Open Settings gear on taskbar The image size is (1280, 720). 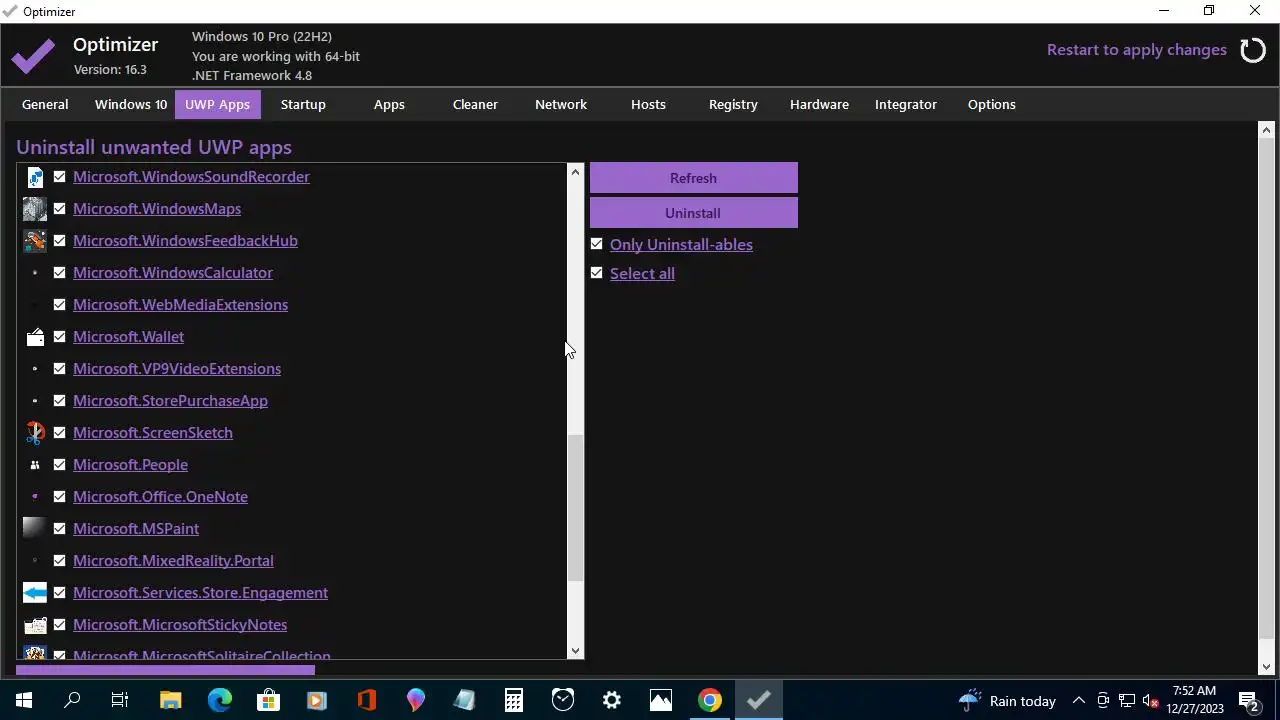coord(611,700)
